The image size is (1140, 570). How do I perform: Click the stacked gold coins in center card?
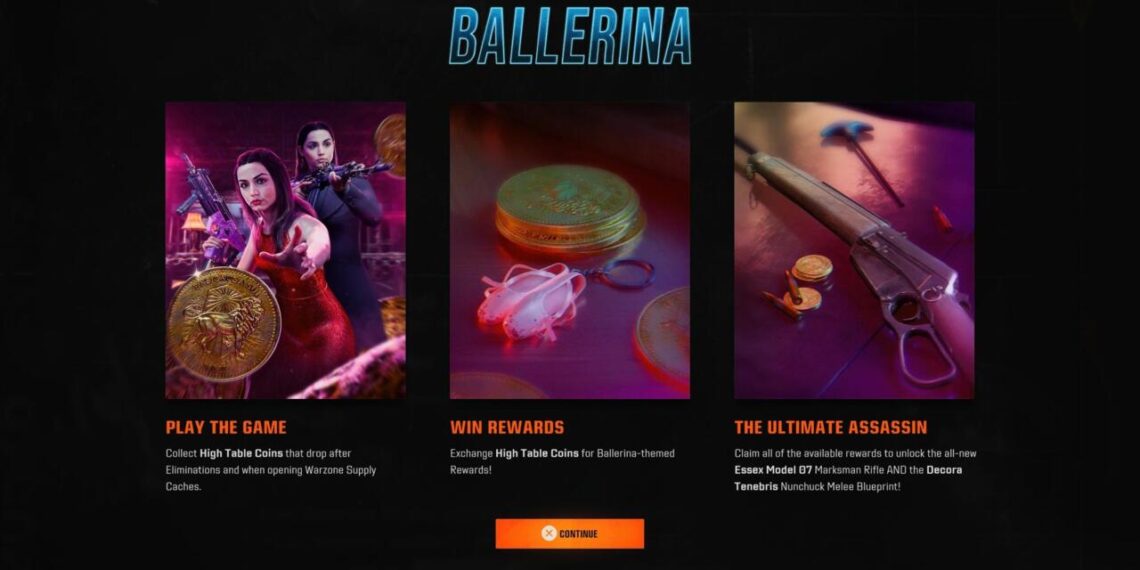point(569,208)
